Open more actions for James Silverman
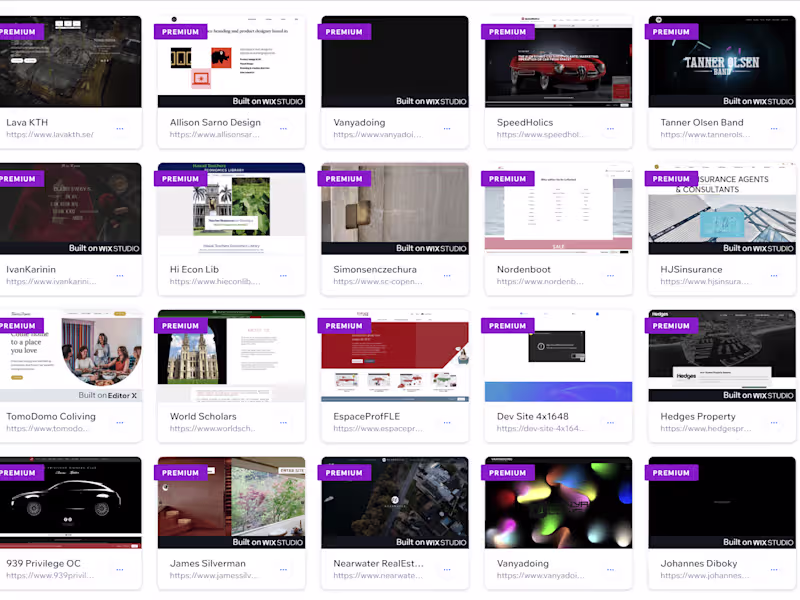This screenshot has height=600, width=800. tap(283, 569)
